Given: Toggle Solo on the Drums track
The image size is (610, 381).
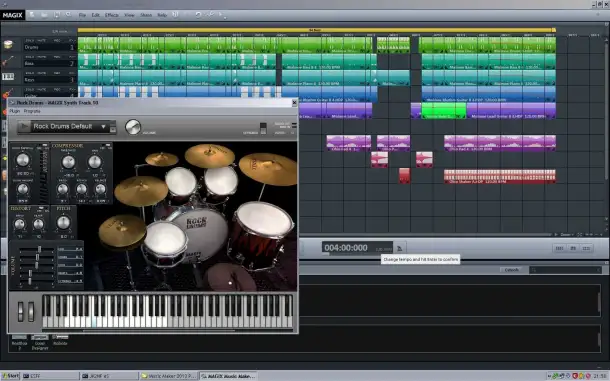Looking at the screenshot, I should pyautogui.click(x=30, y=40).
